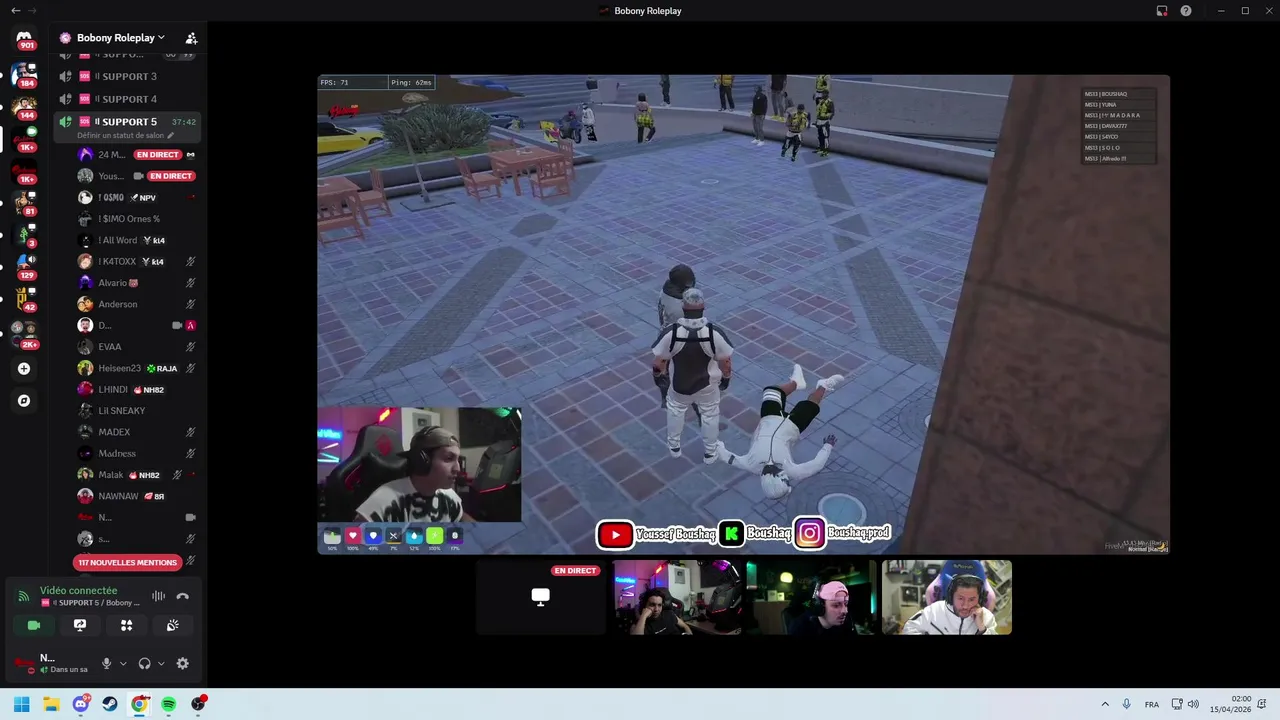Share your screen button

(x=80, y=625)
